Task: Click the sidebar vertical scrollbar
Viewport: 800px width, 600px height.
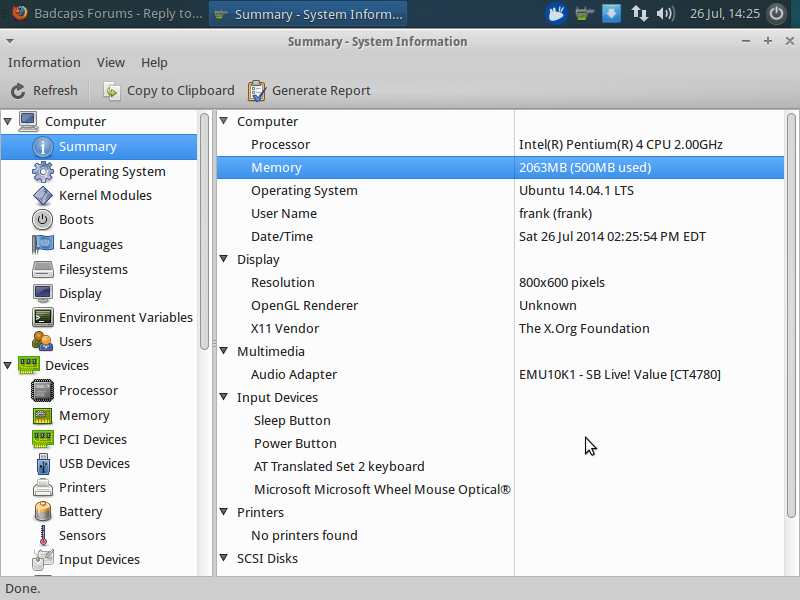Action: (x=205, y=230)
